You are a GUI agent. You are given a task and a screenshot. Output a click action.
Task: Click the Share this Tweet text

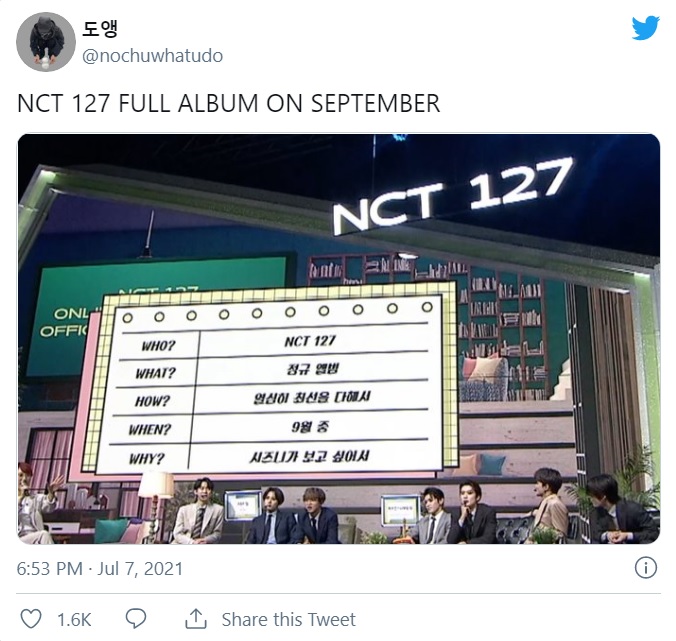tap(288, 619)
